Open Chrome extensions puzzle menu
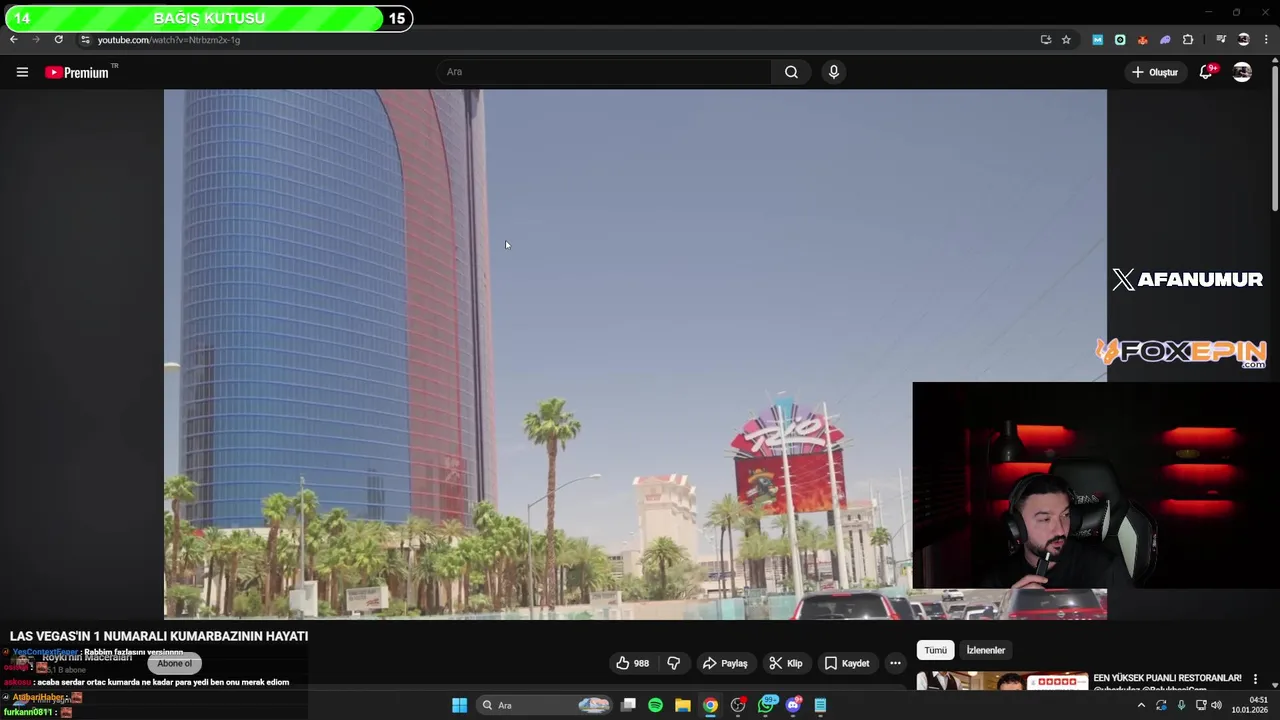The image size is (1280, 720). [x=1188, y=40]
